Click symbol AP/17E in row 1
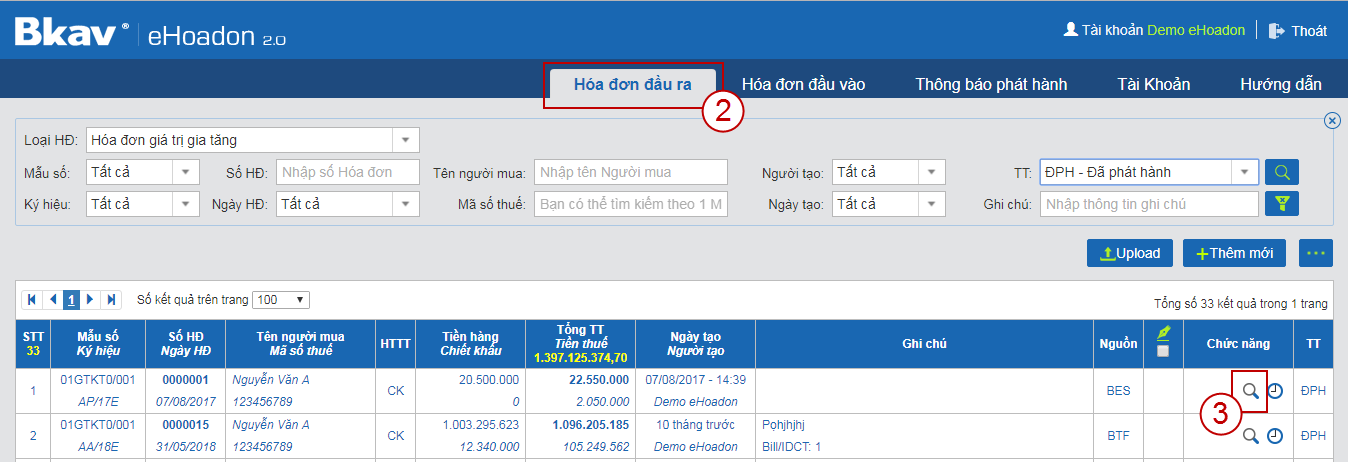Viewport: 1348px width, 462px height. pos(98,402)
